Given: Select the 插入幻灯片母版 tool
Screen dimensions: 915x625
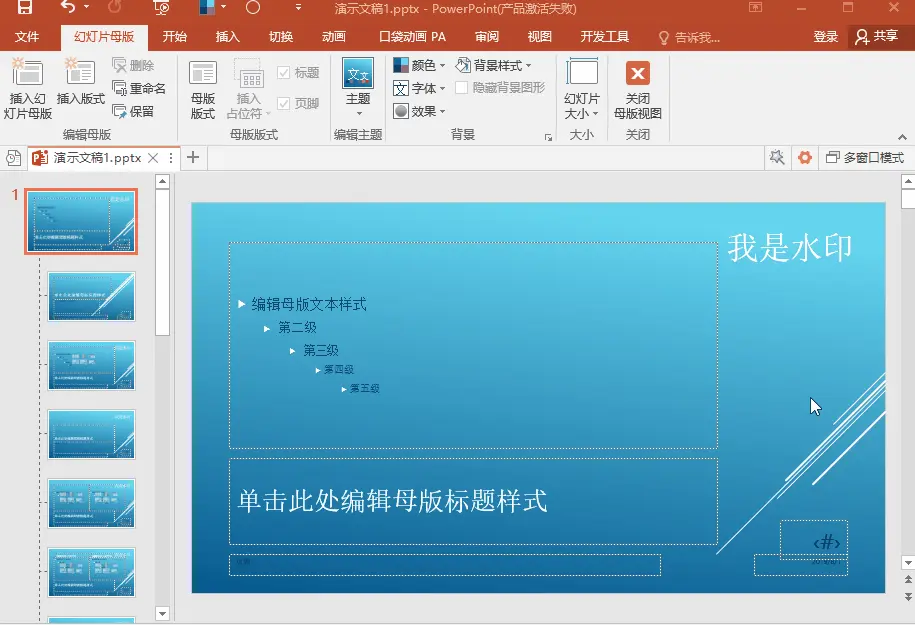Looking at the screenshot, I should [x=27, y=85].
